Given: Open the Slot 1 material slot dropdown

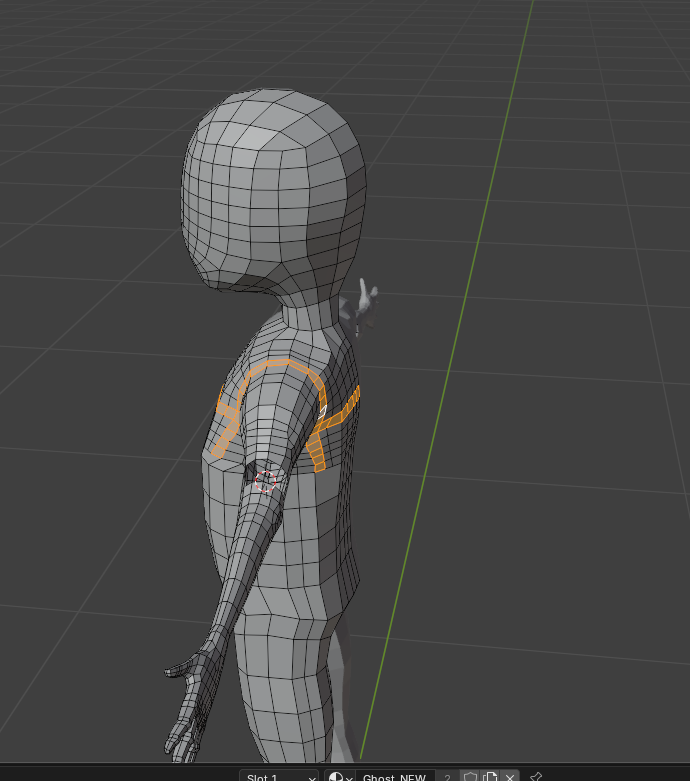Looking at the screenshot, I should click(x=278, y=776).
